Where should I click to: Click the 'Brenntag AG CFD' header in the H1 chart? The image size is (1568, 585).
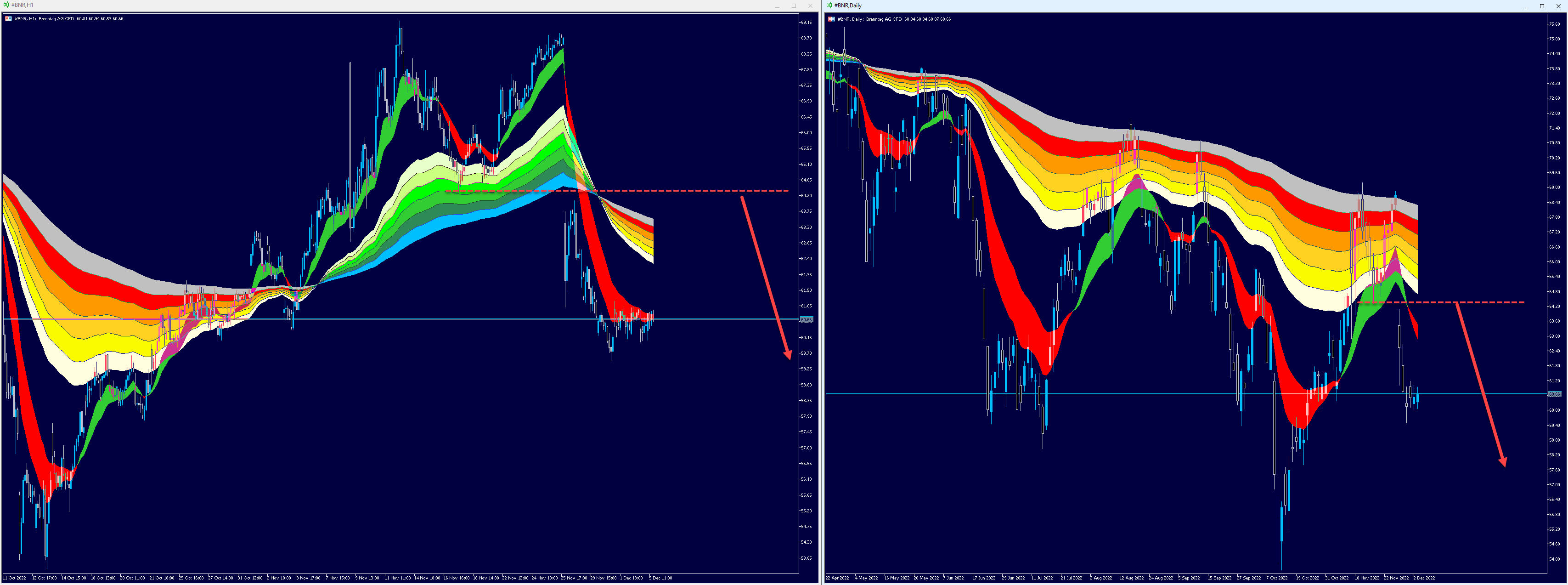[x=56, y=19]
